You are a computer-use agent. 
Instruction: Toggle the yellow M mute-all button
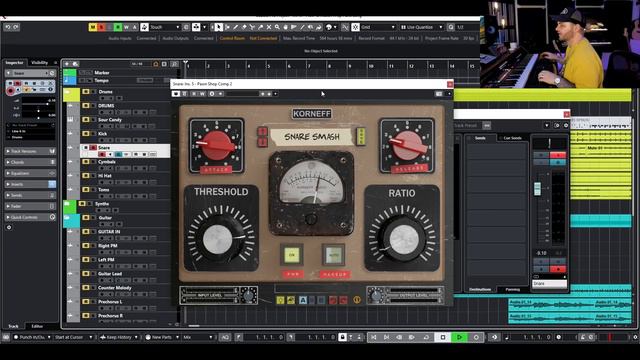[93, 27]
